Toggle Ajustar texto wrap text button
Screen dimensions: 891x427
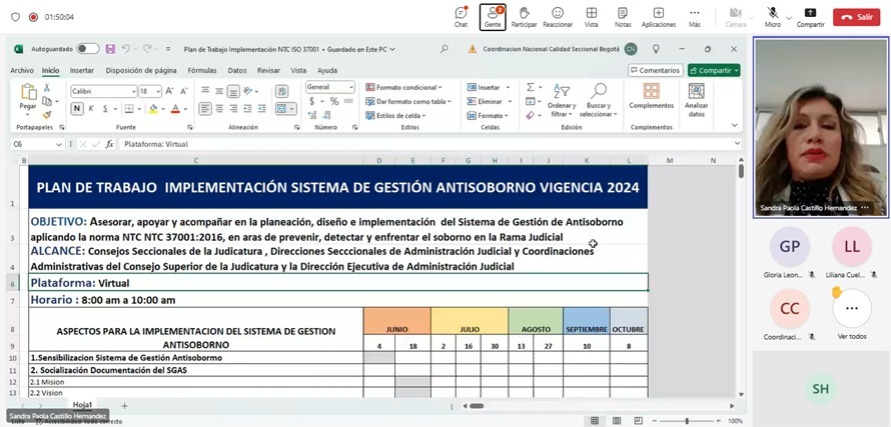(x=281, y=91)
